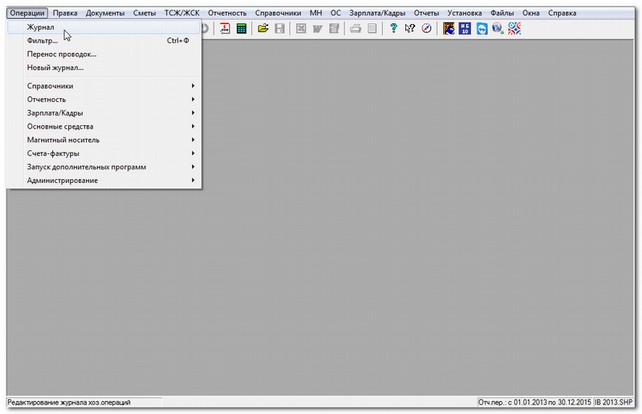Expand the Отчетность submenu in dropdown
The height and width of the screenshot is (414, 642).
(x=104, y=100)
